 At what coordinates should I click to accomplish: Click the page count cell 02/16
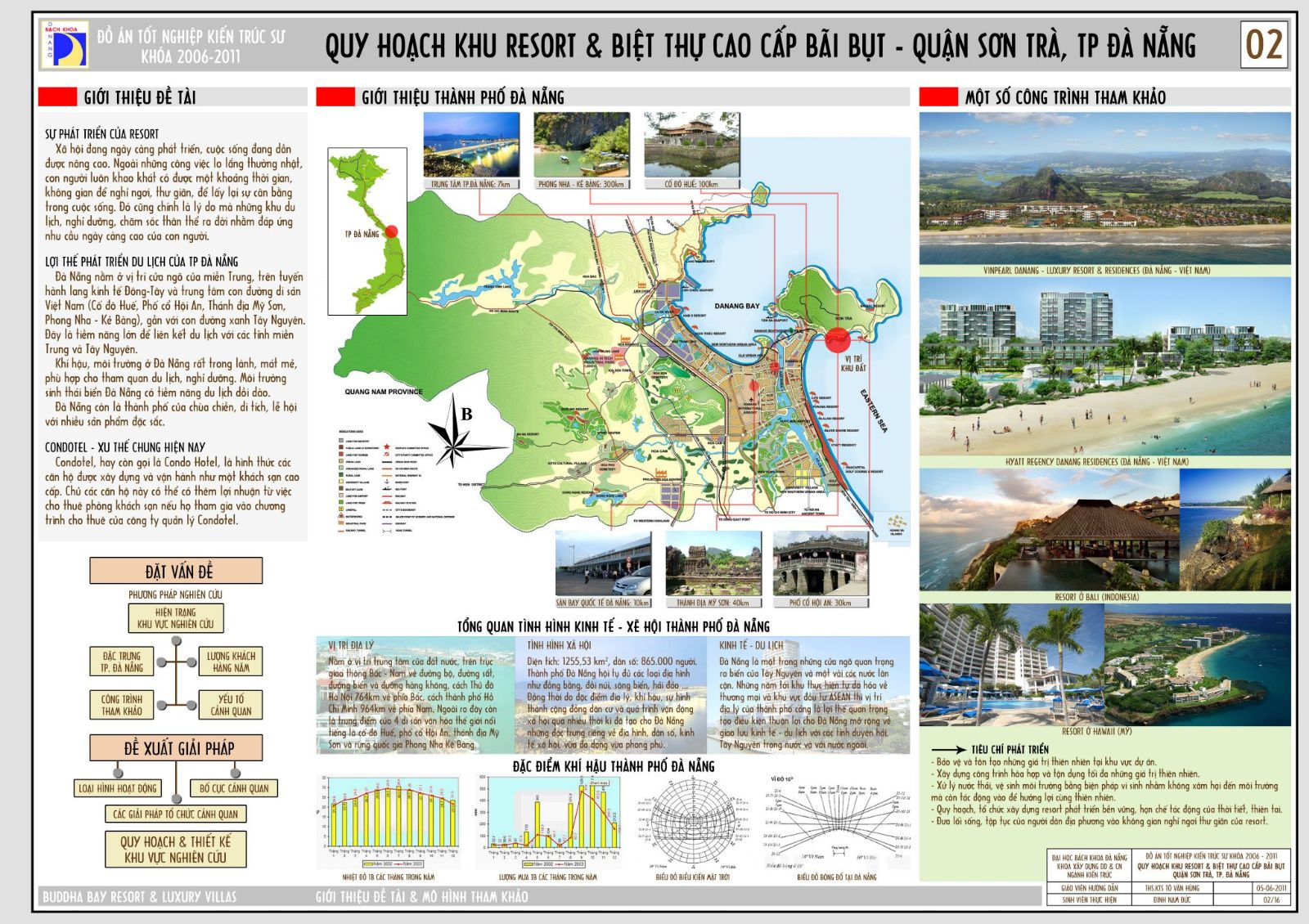[x=1271, y=899]
